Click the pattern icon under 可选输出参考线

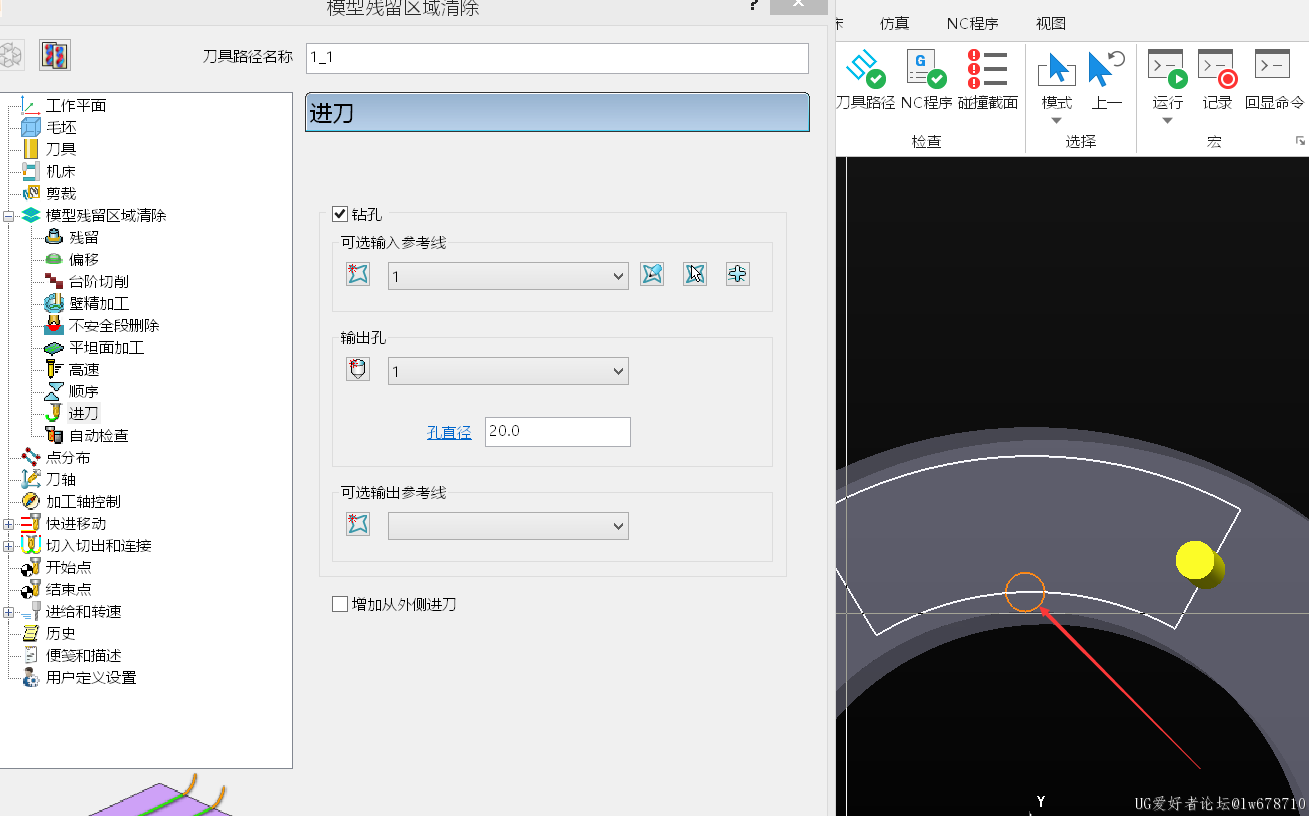coord(358,523)
